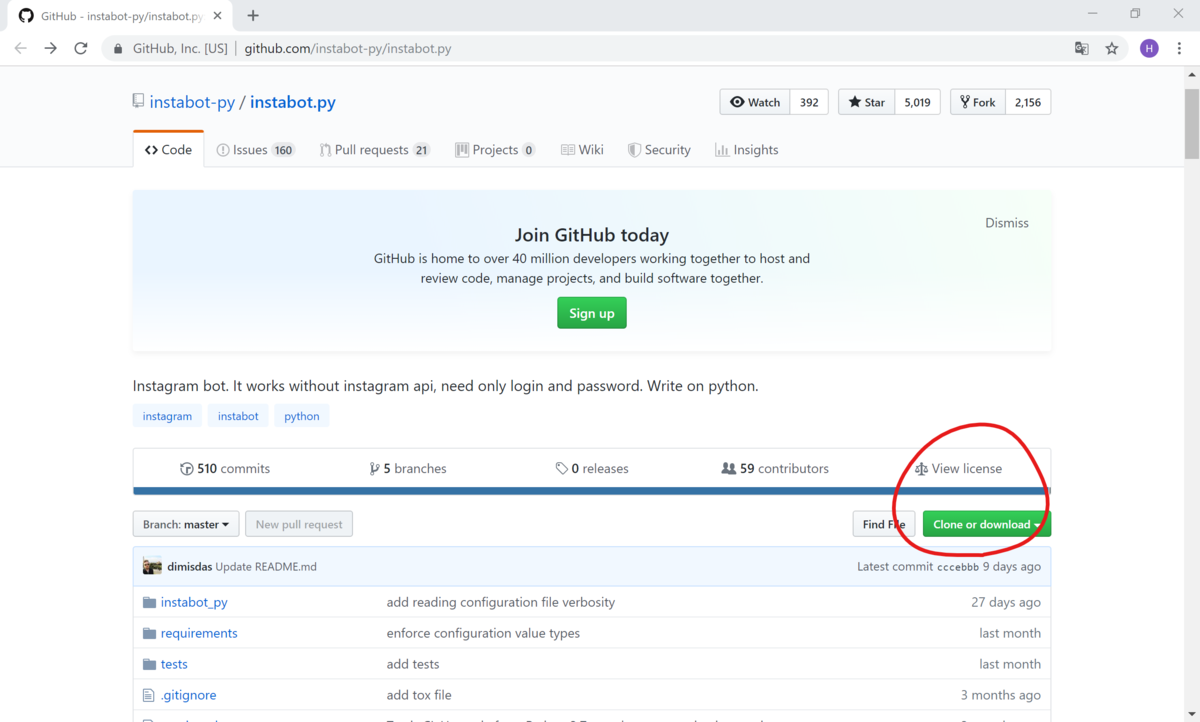Open the instabot.py repository name link
This screenshot has width=1200, height=722.
tap(293, 102)
